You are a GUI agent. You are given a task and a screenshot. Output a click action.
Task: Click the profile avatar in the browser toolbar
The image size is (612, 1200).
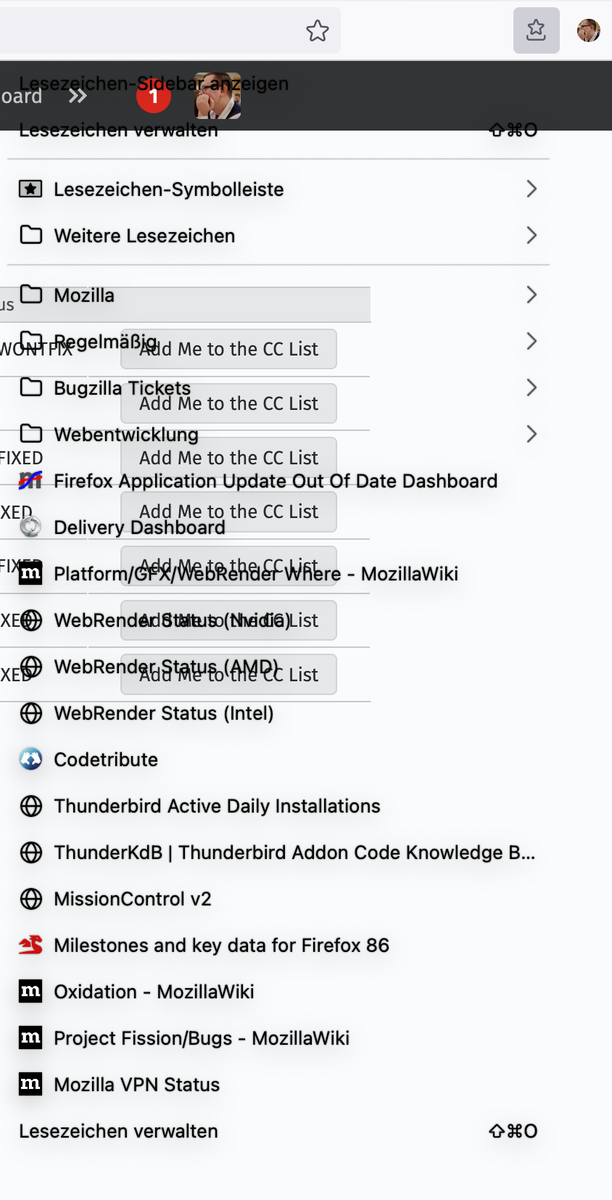(588, 31)
